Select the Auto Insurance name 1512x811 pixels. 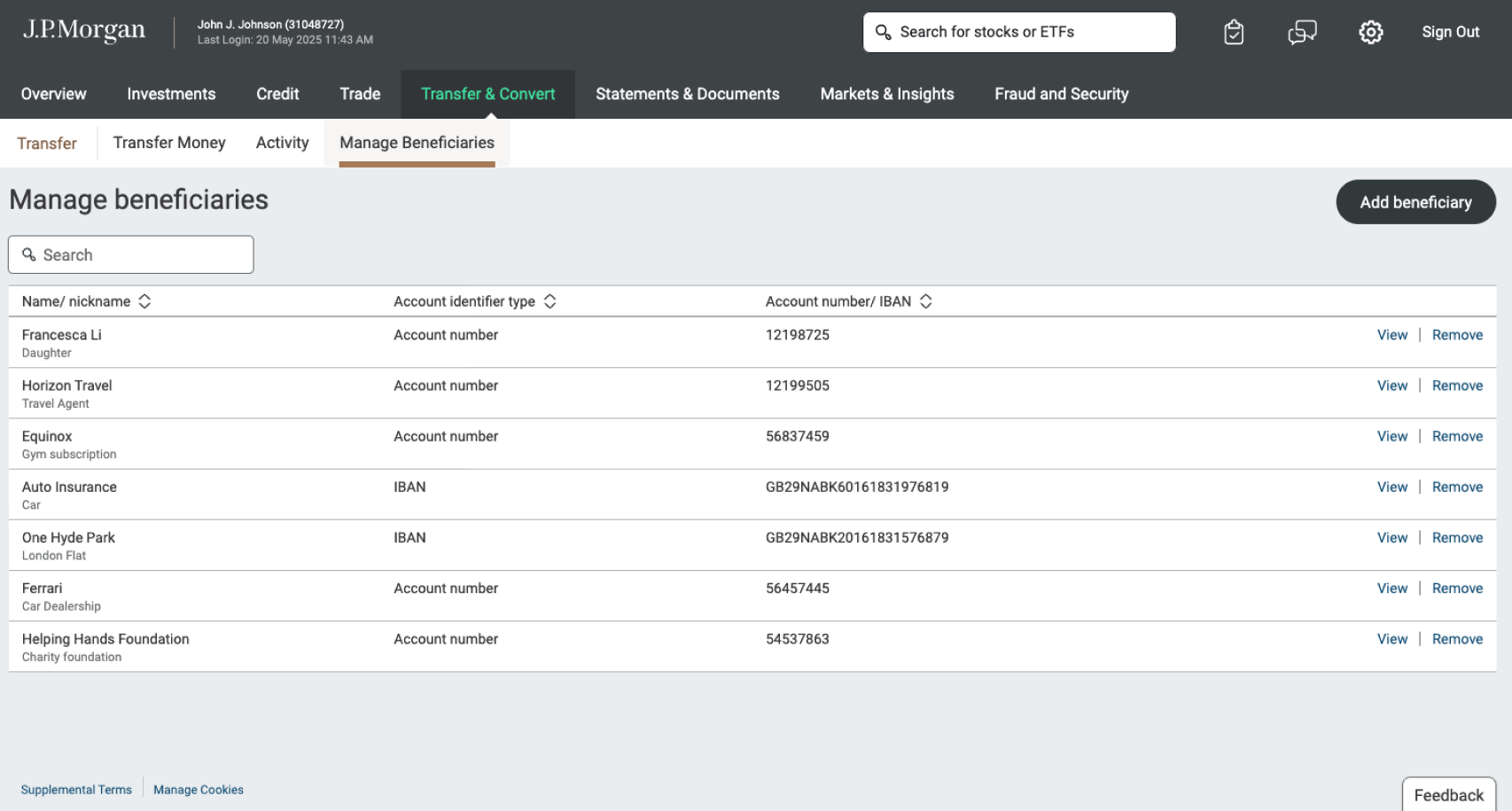[69, 487]
